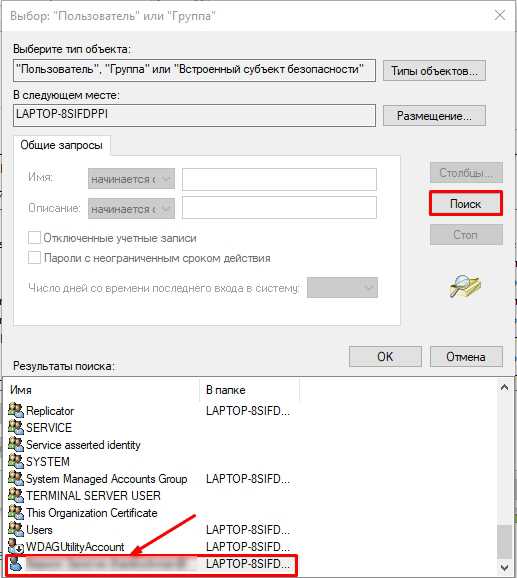This screenshot has width=517, height=578.
Task: Open the Описание condition dropdown
Action: click(x=131, y=209)
